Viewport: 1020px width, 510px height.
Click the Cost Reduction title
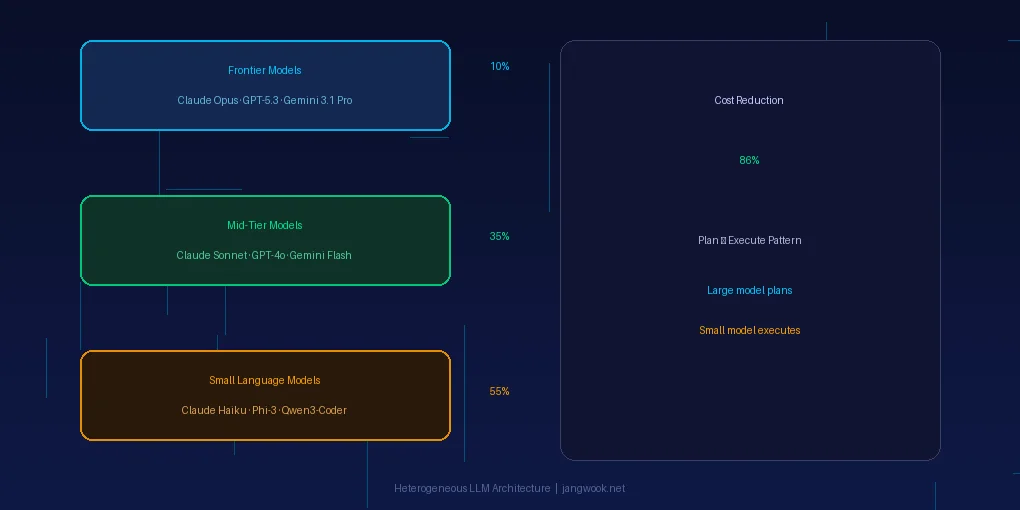[x=749, y=101]
